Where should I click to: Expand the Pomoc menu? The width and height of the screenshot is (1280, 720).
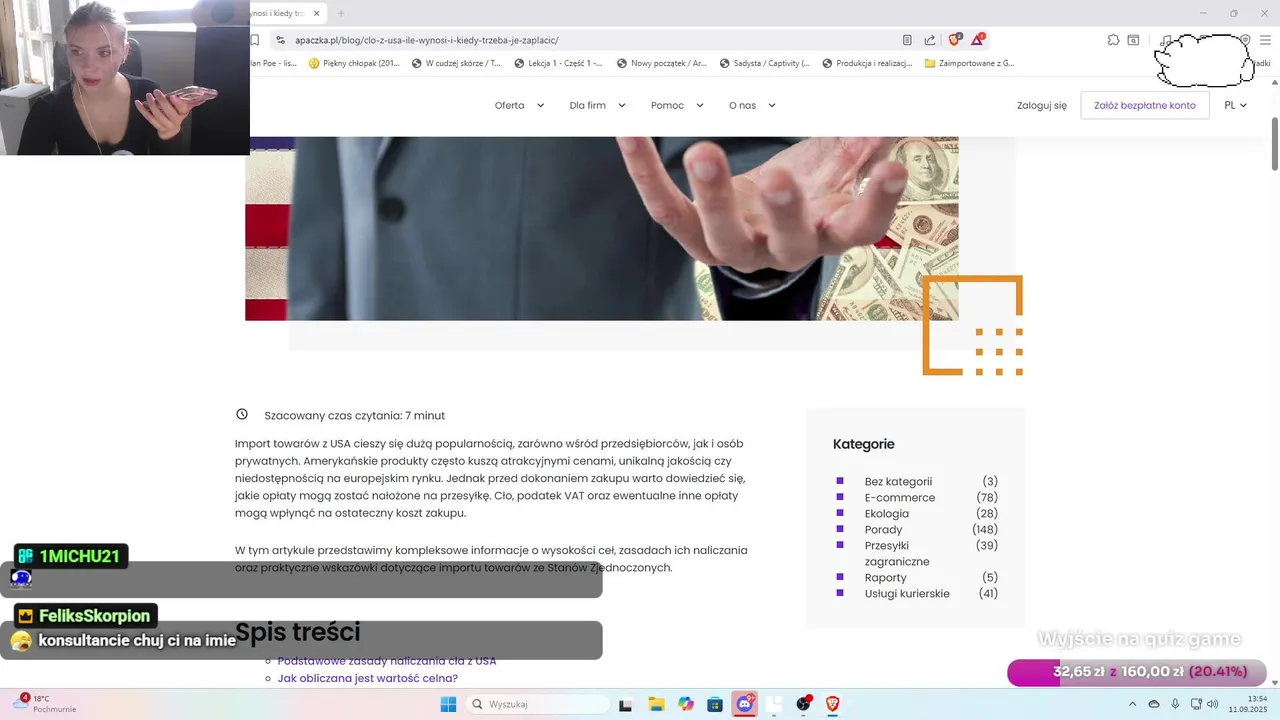(677, 105)
